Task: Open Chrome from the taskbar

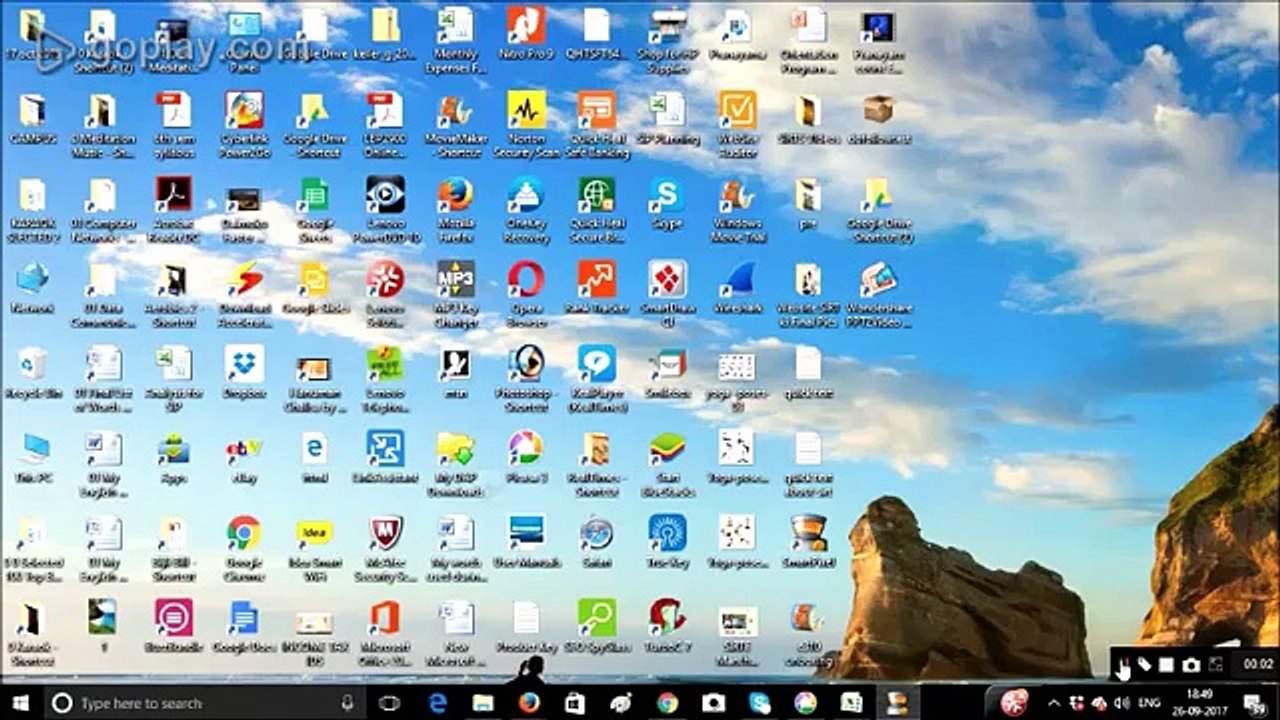Action: tap(667, 703)
